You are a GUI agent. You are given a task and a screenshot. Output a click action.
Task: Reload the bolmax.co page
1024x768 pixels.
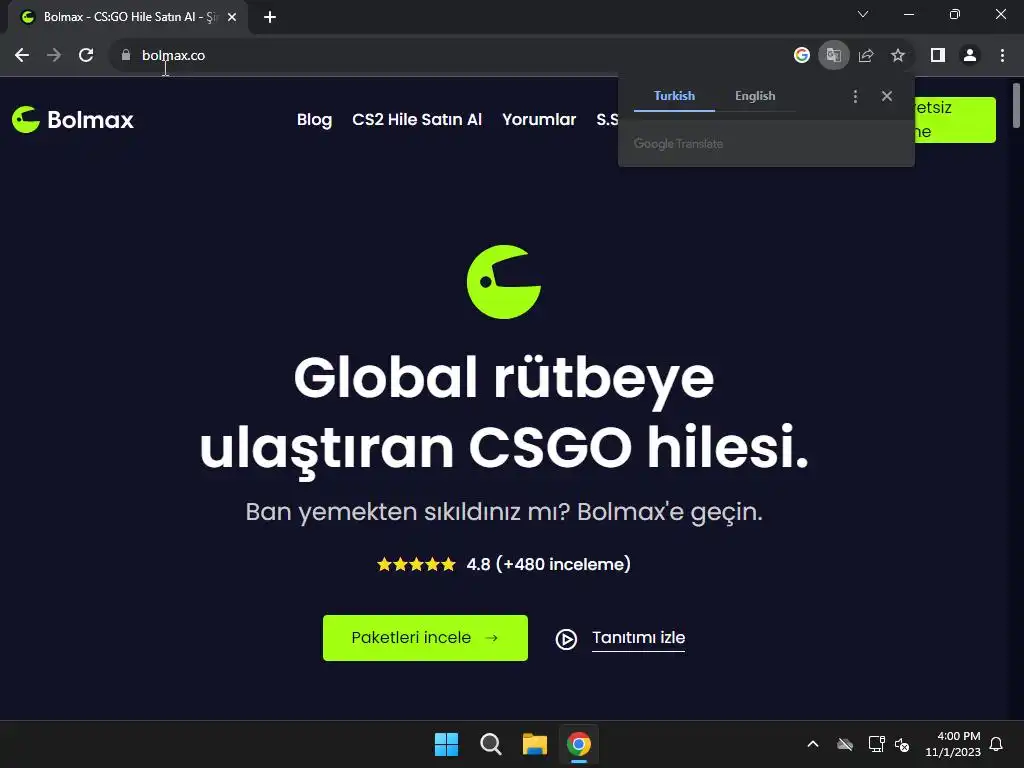pos(86,56)
